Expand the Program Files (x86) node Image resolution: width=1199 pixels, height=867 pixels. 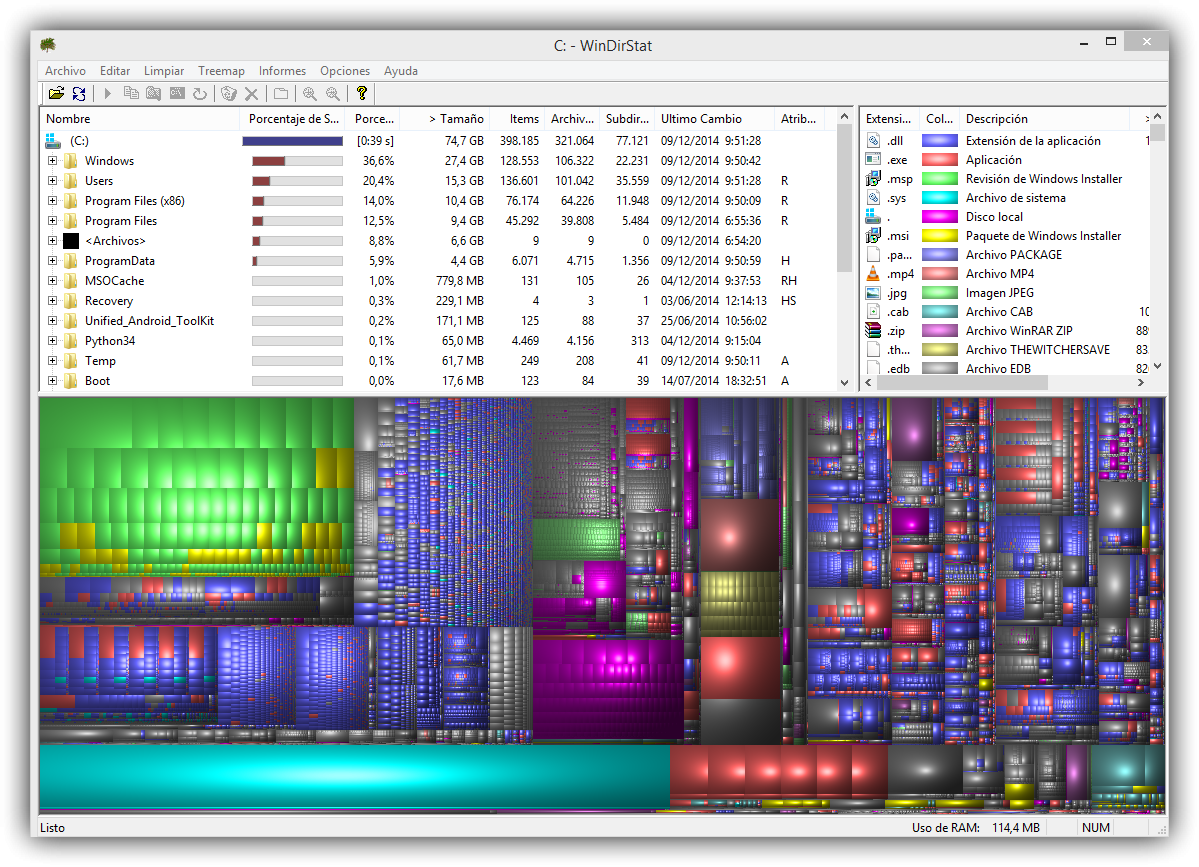52,201
